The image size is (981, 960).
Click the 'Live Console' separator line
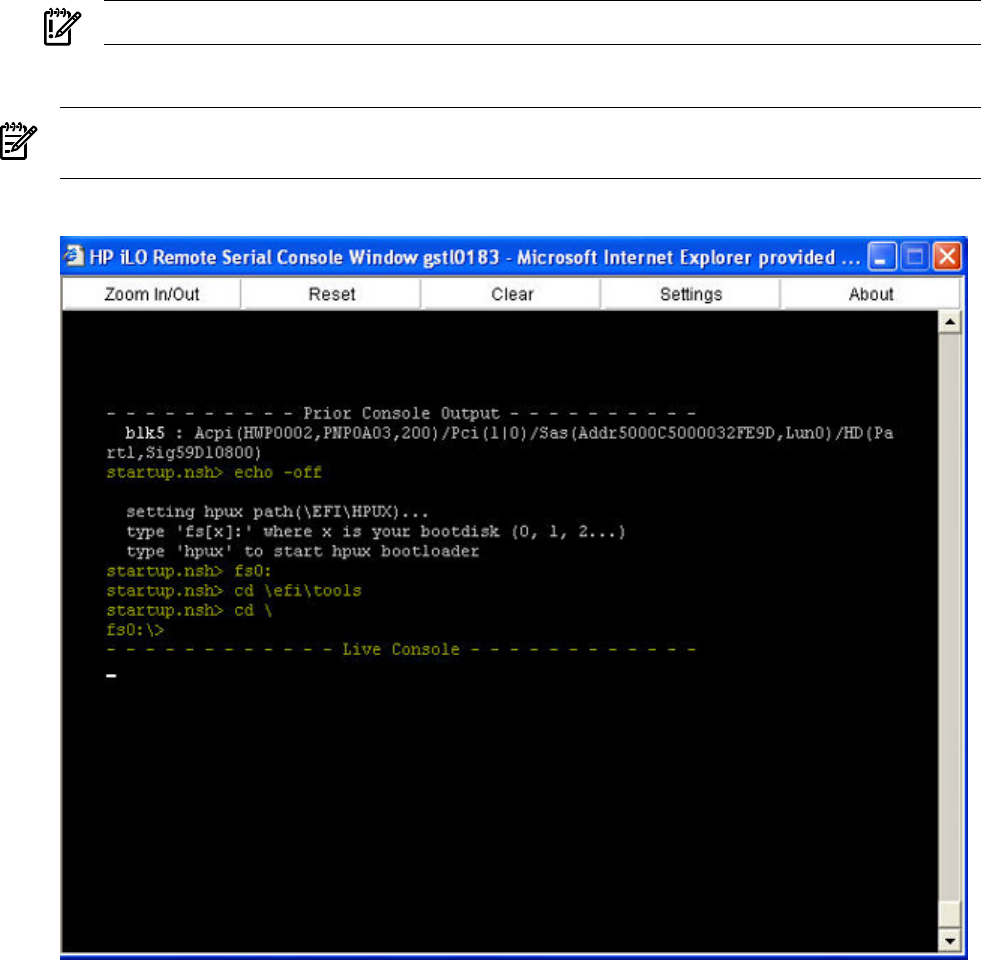coord(401,649)
